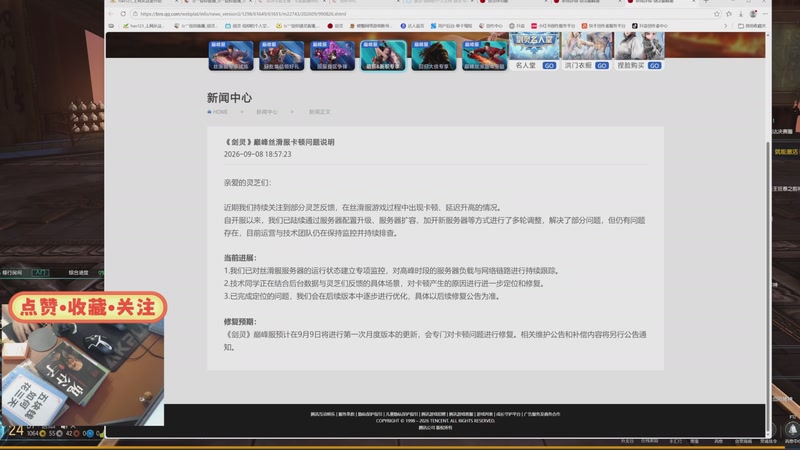Screen dimensions: 800x450
Task: Expand the bookmarks overflow chevron
Action: click(x=726, y=26)
